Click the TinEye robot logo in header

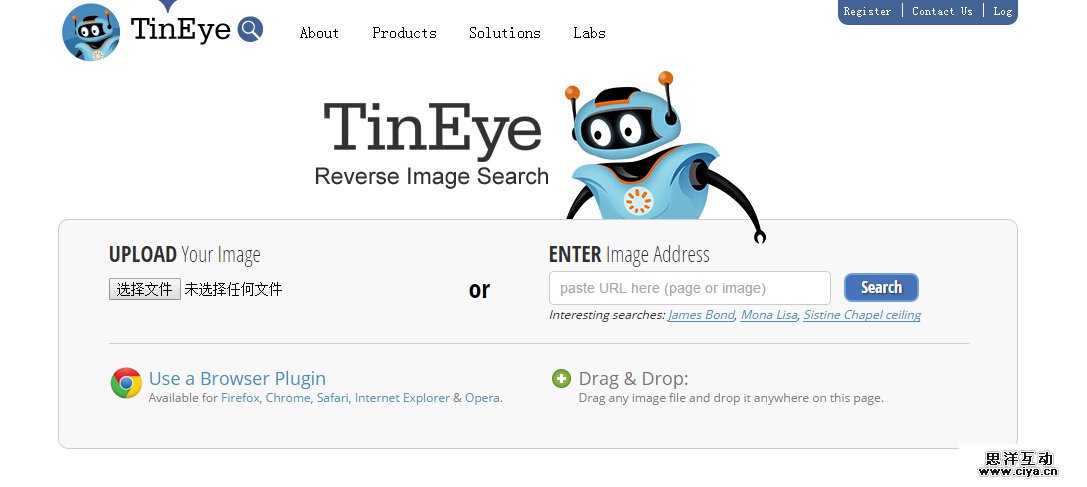91,33
